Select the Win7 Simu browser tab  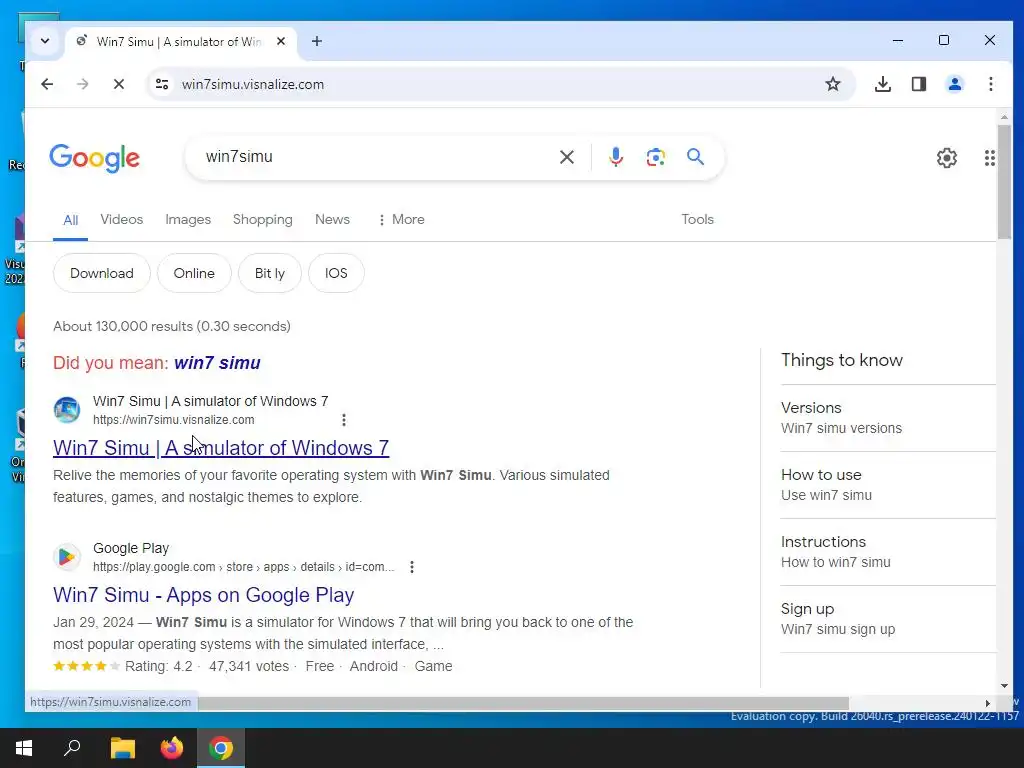pyautogui.click(x=178, y=42)
